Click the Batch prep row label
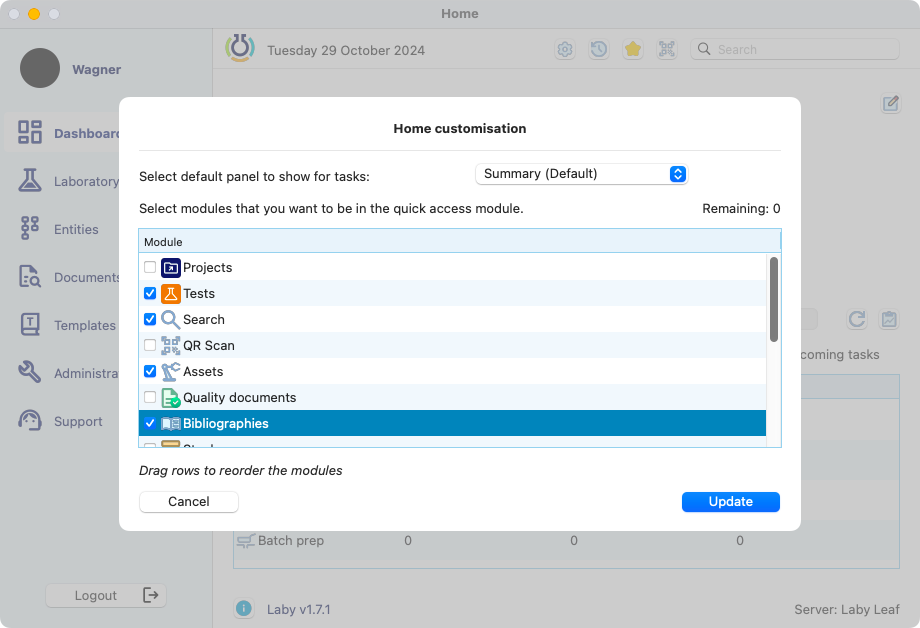The image size is (920, 628). [290, 541]
